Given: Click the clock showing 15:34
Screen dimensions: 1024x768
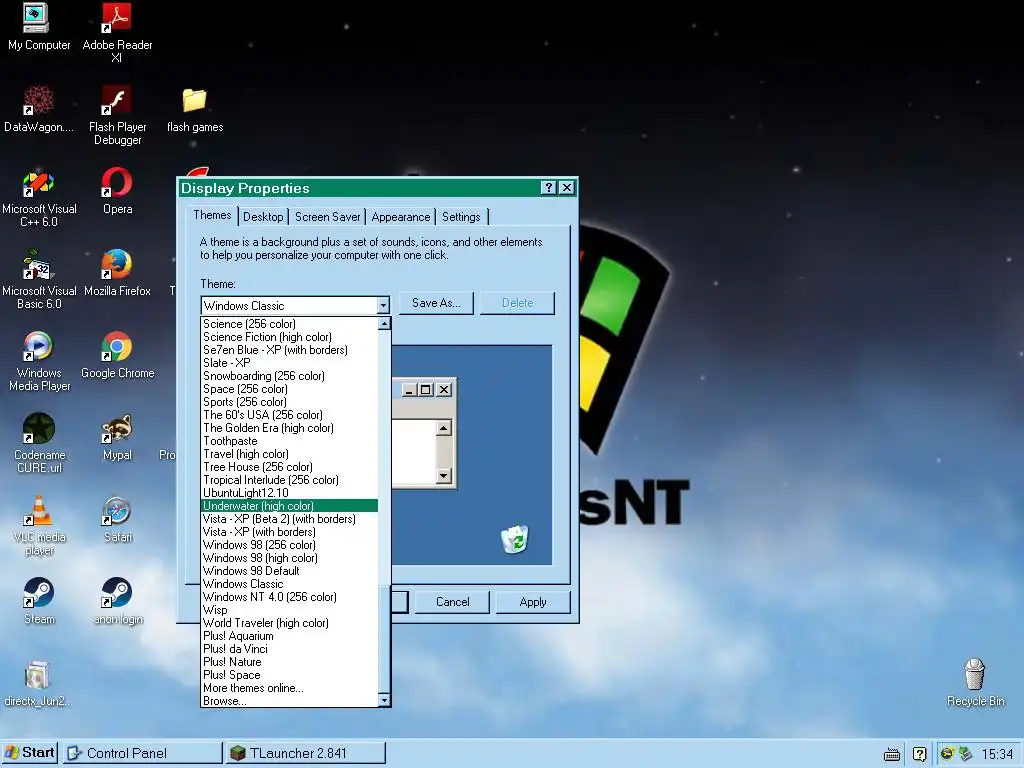Looking at the screenshot, I should (x=997, y=754).
